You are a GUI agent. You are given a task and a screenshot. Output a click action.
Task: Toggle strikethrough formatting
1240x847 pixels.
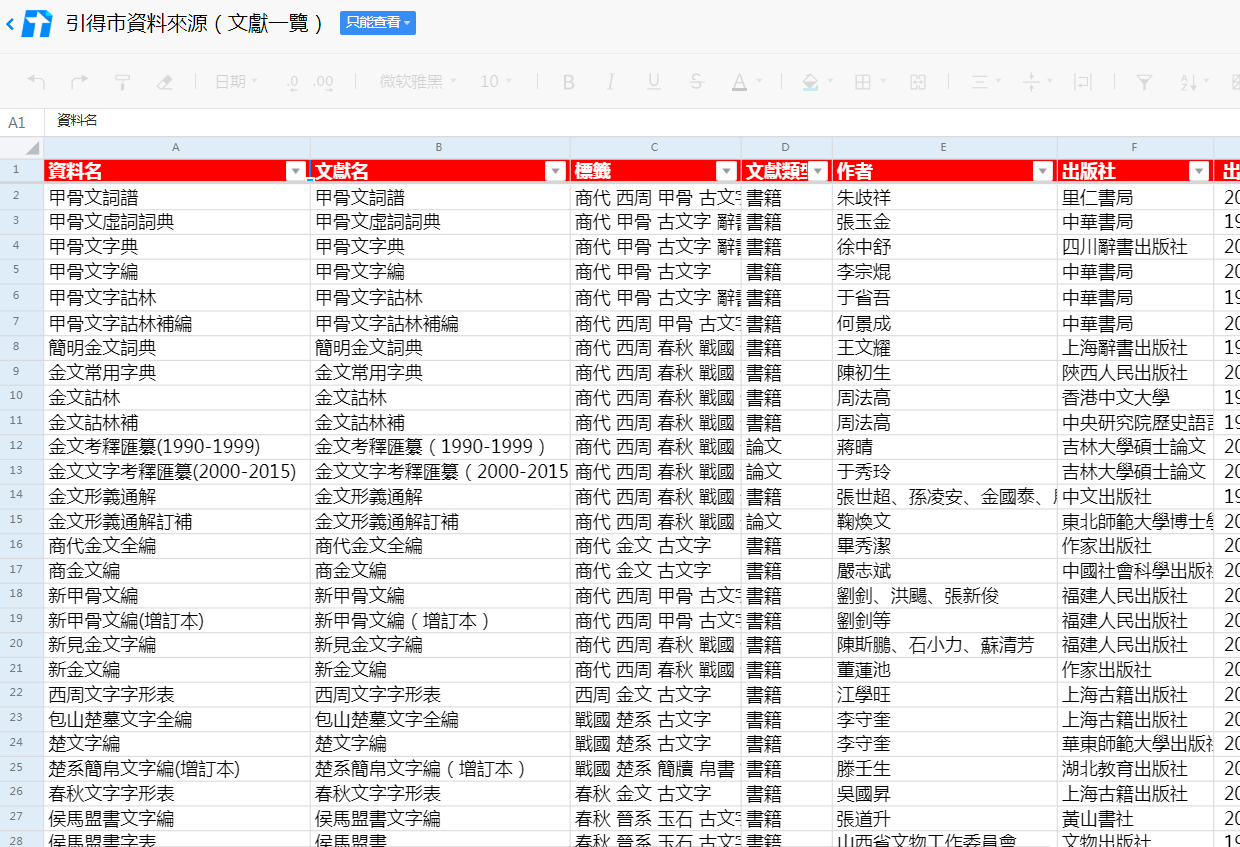pos(697,82)
